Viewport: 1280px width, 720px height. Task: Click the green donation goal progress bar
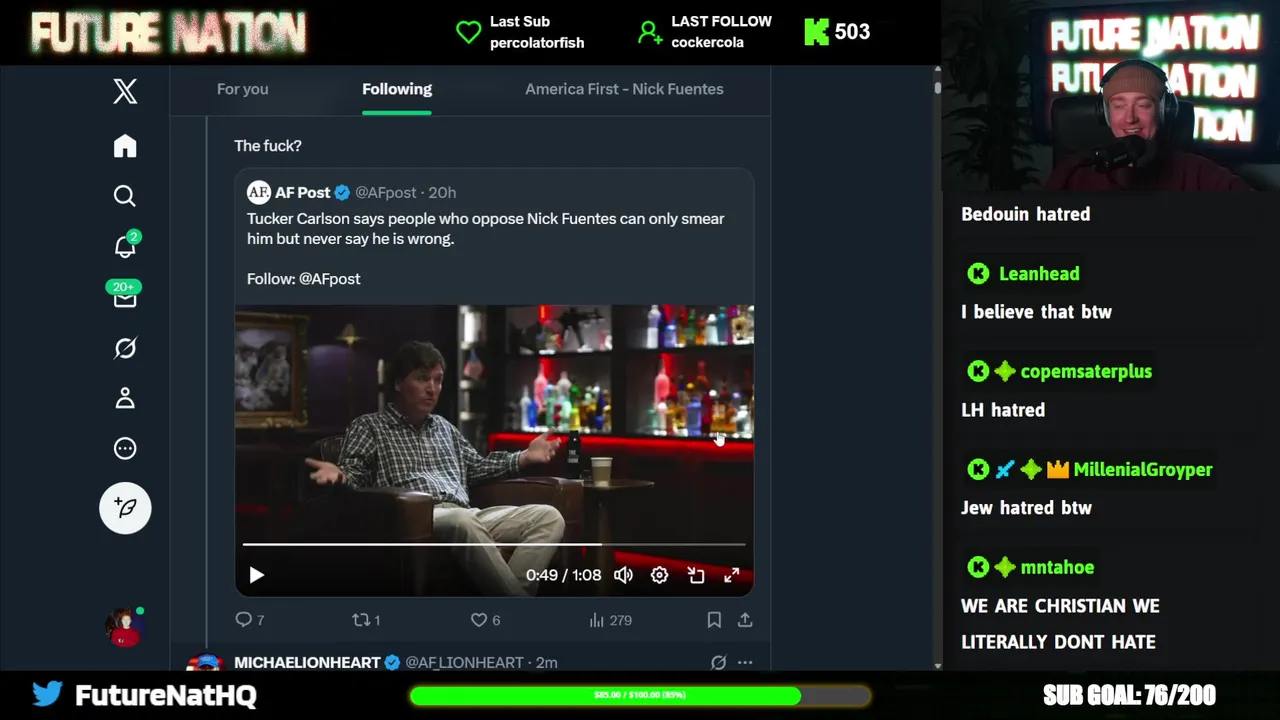point(640,695)
